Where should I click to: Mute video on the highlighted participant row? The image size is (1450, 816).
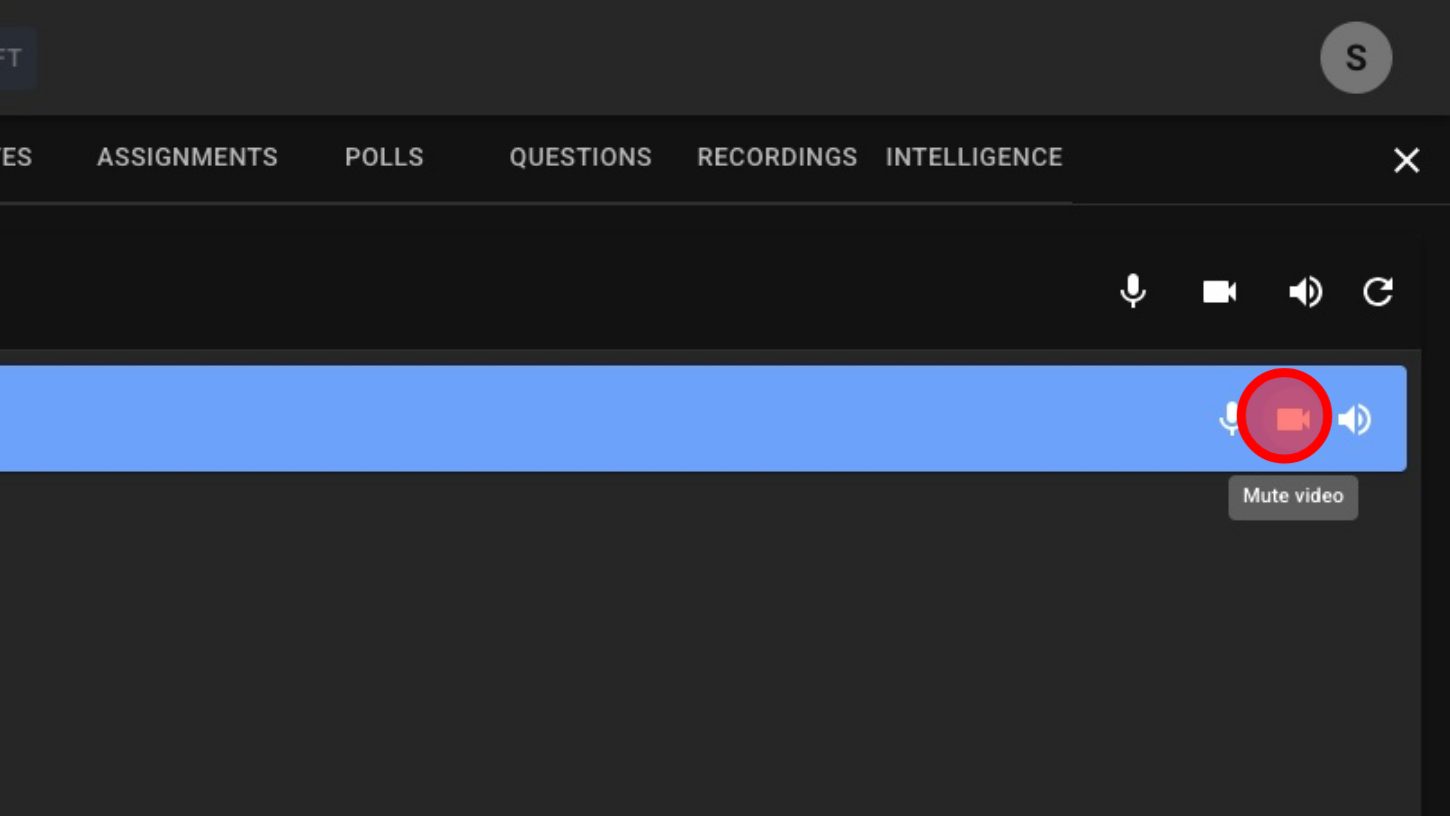1292,419
